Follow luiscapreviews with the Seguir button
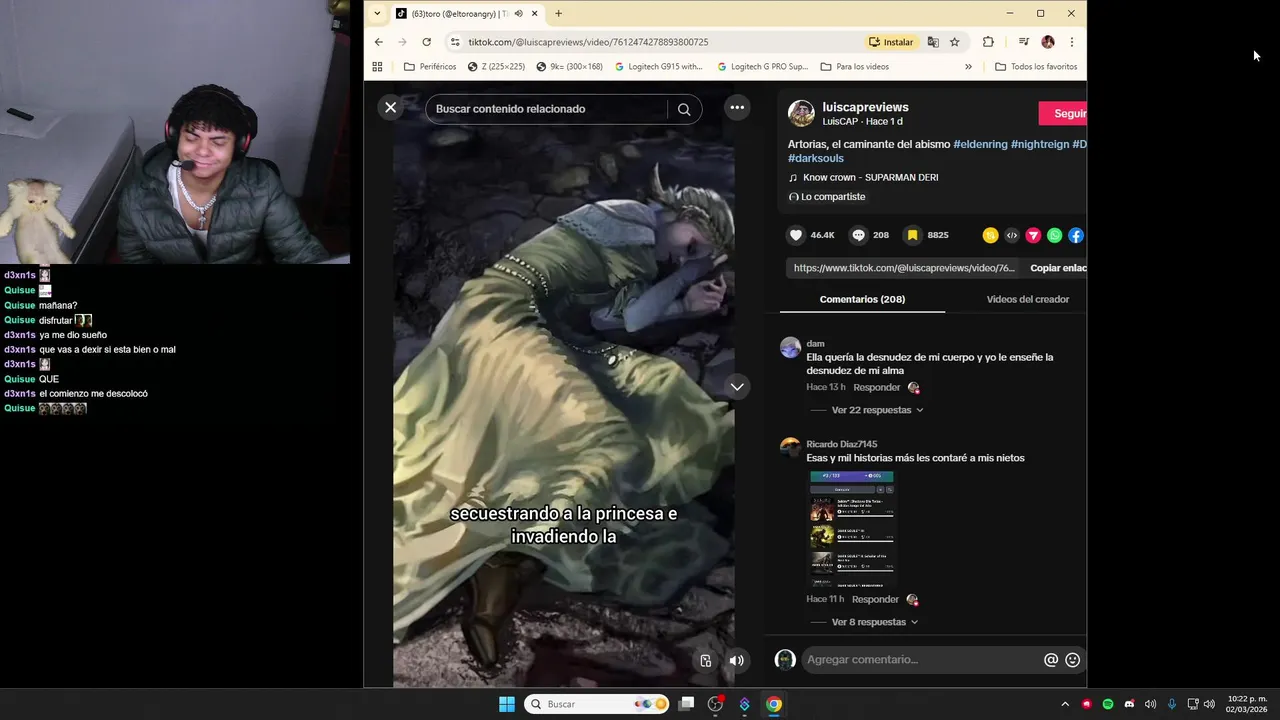 point(1063,114)
